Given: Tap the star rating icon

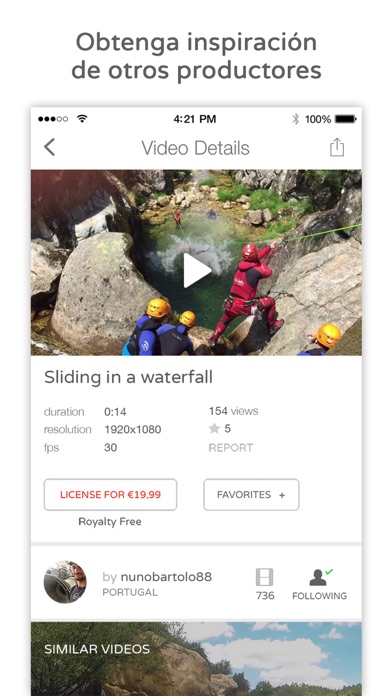Looking at the screenshot, I should click(x=214, y=428).
